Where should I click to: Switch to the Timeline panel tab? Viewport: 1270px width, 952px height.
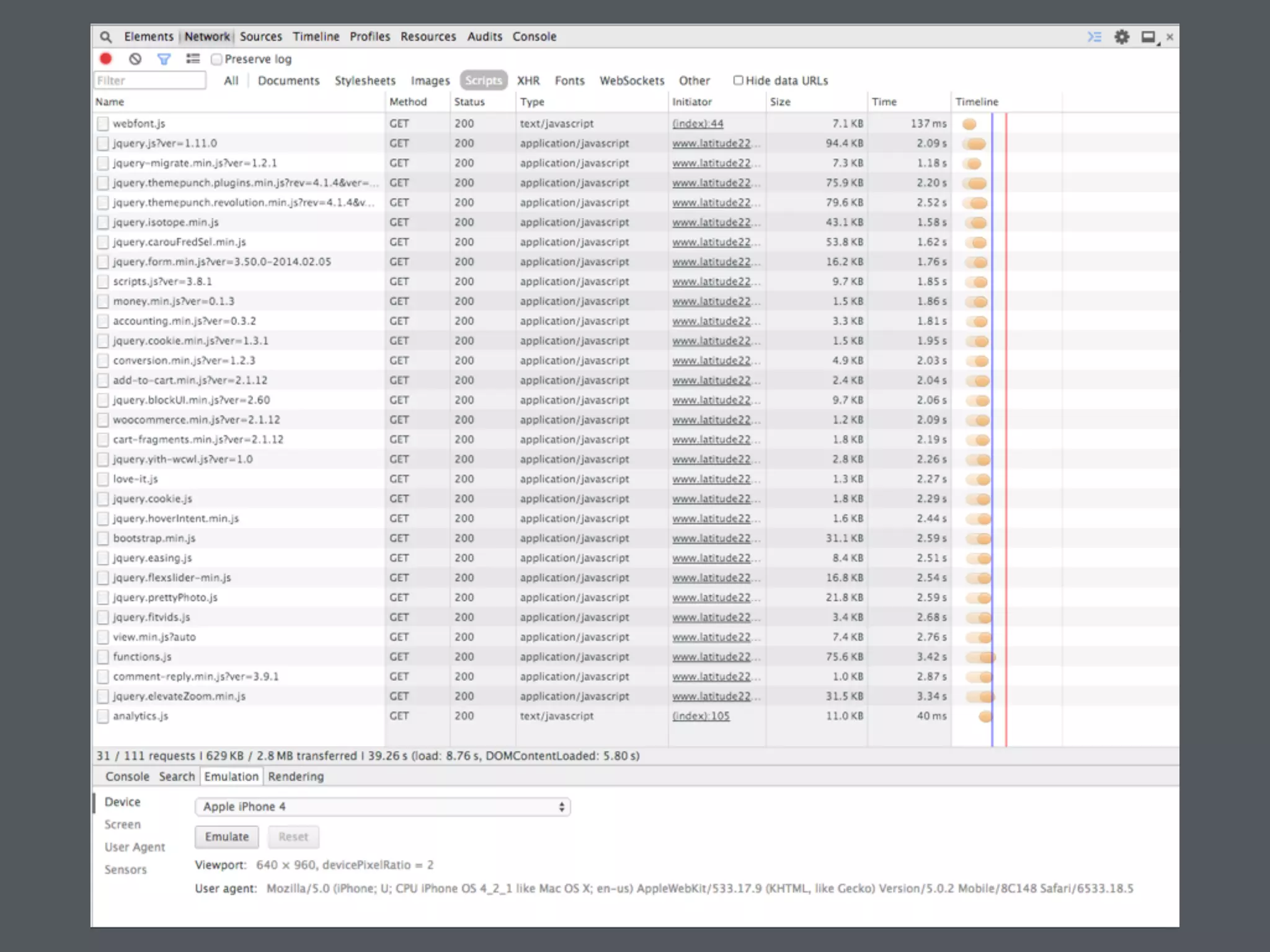click(x=316, y=37)
